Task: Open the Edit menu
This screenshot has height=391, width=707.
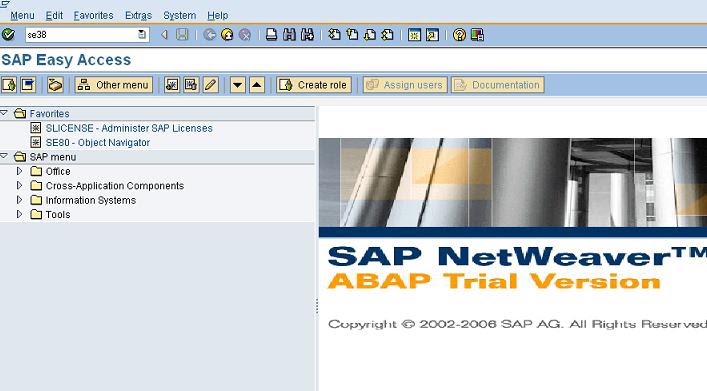Action: click(x=54, y=15)
